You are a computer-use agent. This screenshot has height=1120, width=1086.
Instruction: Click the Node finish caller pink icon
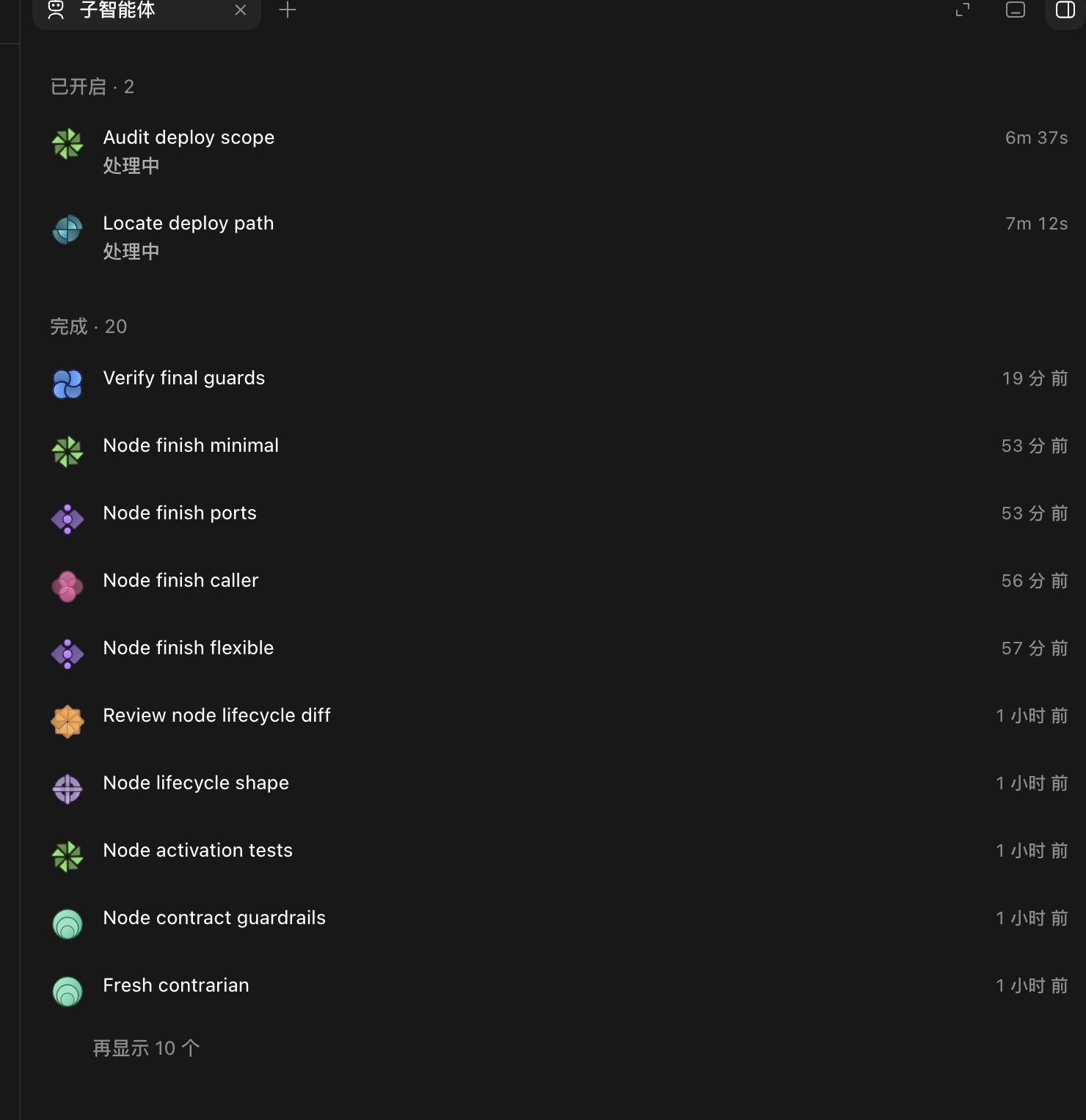[x=68, y=587]
